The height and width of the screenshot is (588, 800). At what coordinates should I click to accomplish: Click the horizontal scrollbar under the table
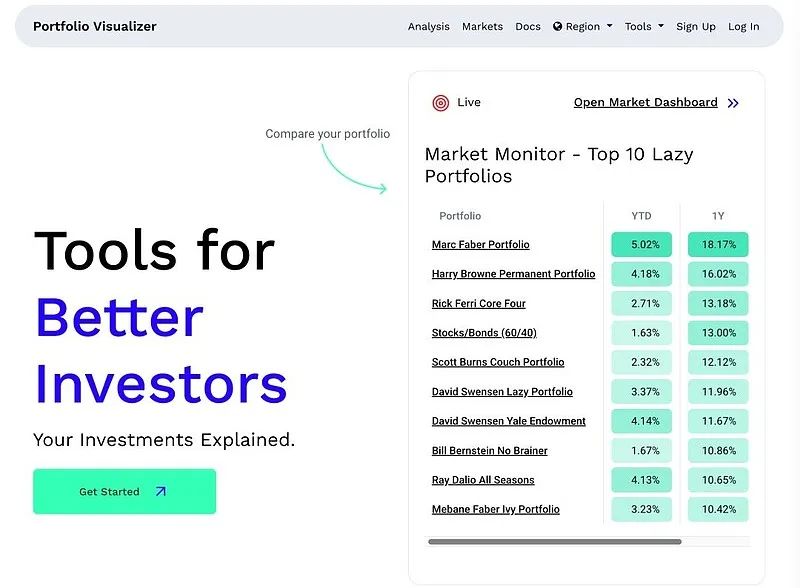coord(555,542)
